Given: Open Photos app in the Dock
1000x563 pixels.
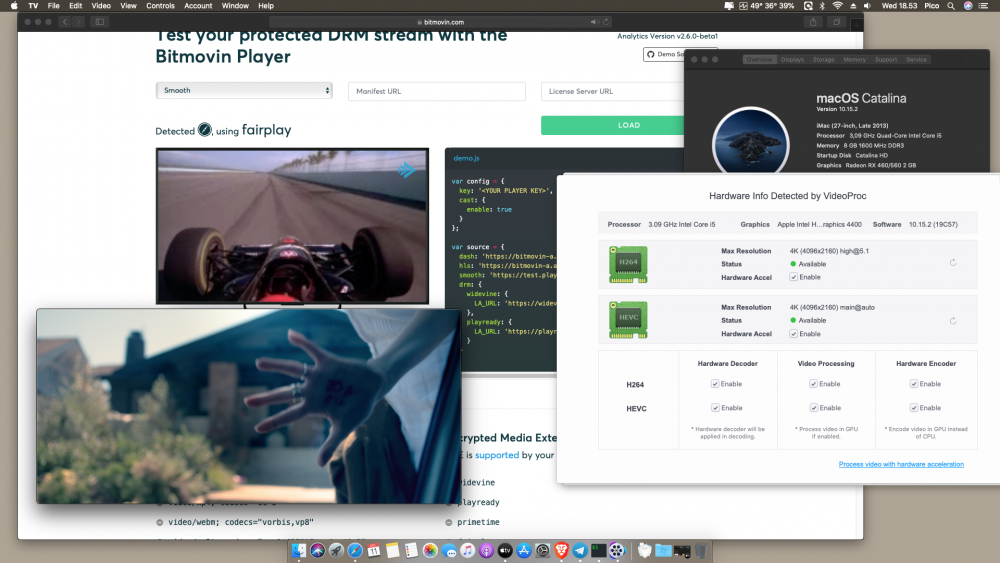Looking at the screenshot, I should (430, 550).
